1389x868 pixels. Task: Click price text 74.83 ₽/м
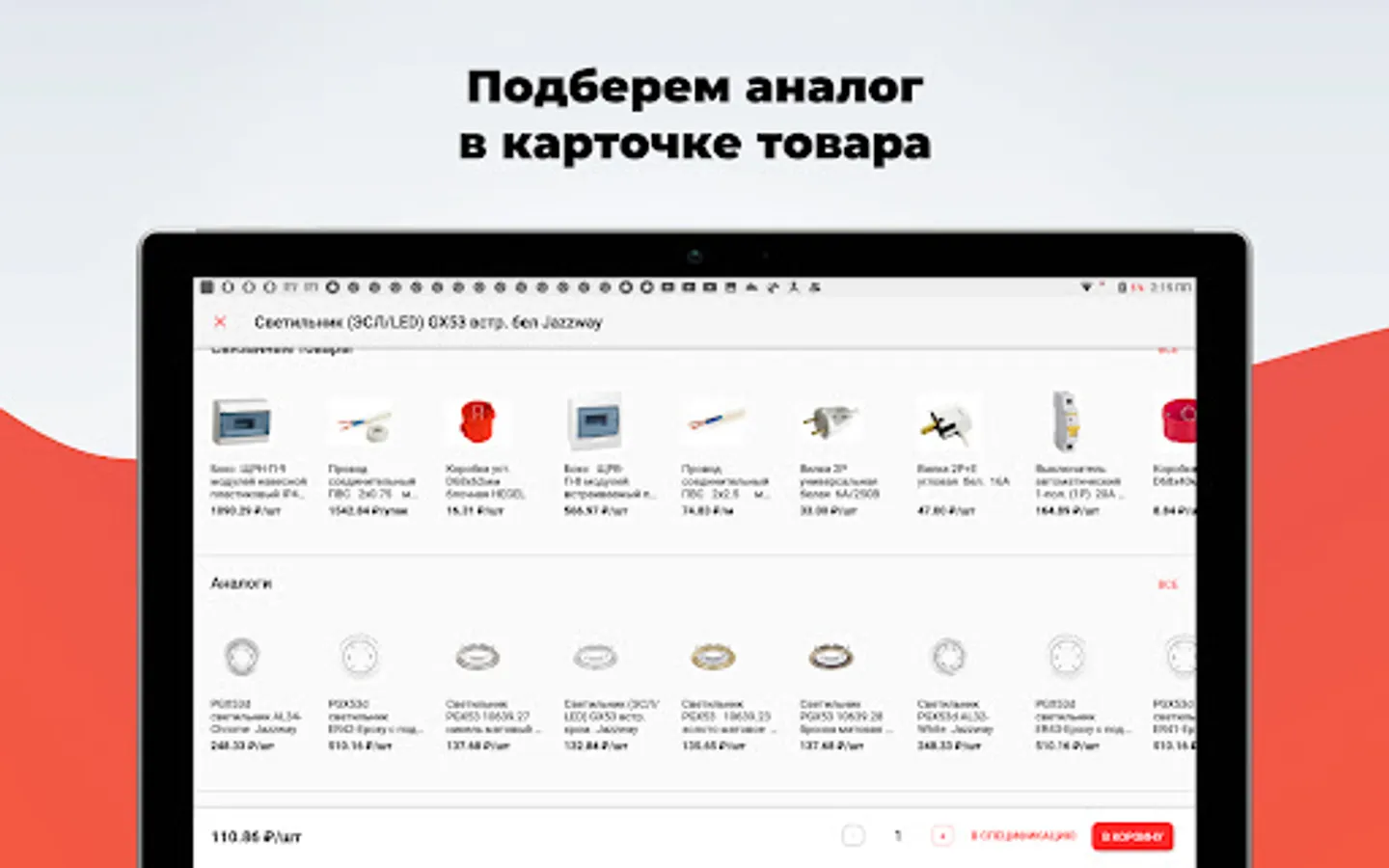pyautogui.click(x=708, y=510)
